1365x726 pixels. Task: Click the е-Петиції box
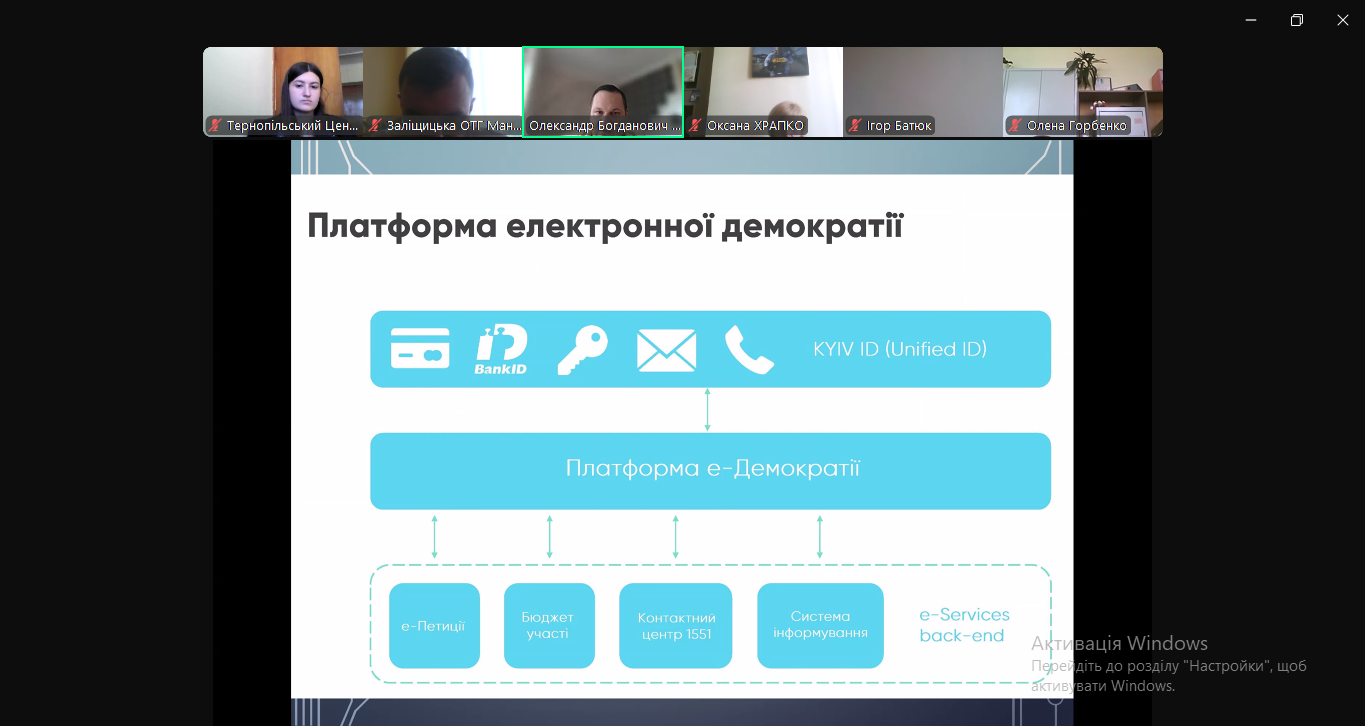pos(434,626)
